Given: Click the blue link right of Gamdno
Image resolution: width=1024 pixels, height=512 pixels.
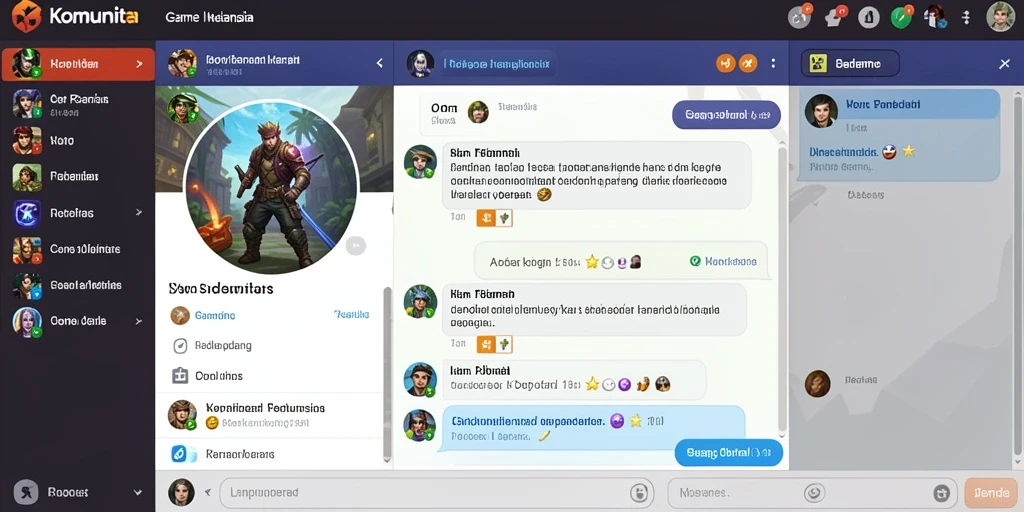Looking at the screenshot, I should coord(351,314).
